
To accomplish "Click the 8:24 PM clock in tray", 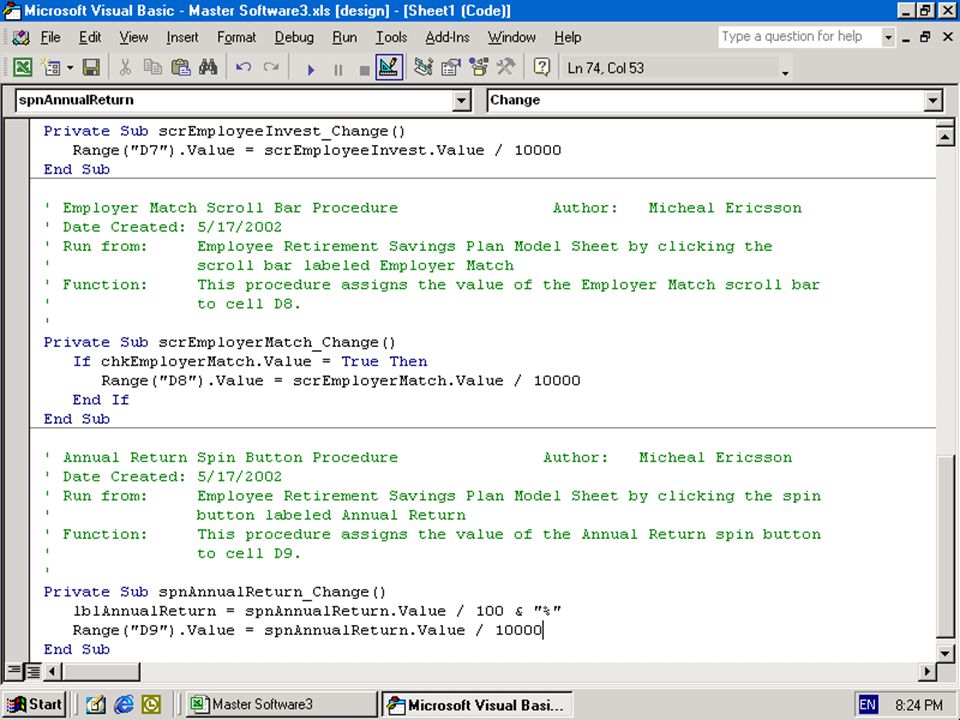I will click(x=918, y=705).
